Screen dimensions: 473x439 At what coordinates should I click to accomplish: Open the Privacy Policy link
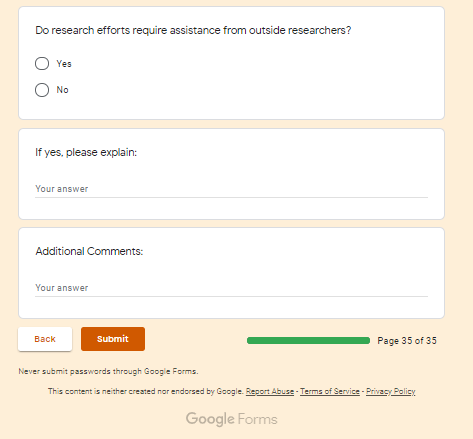[391, 391]
